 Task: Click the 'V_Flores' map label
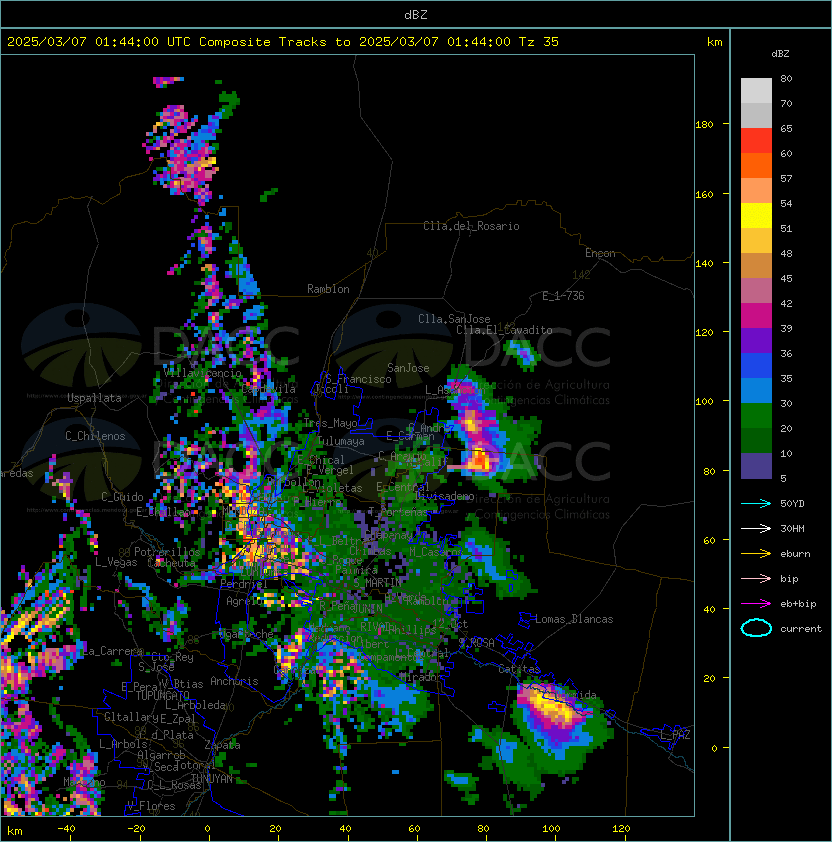(x=151, y=806)
